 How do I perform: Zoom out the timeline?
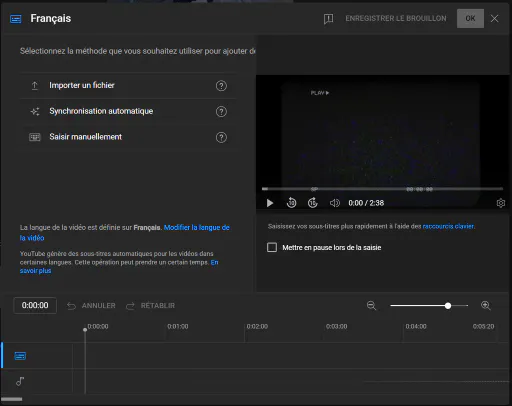click(371, 305)
